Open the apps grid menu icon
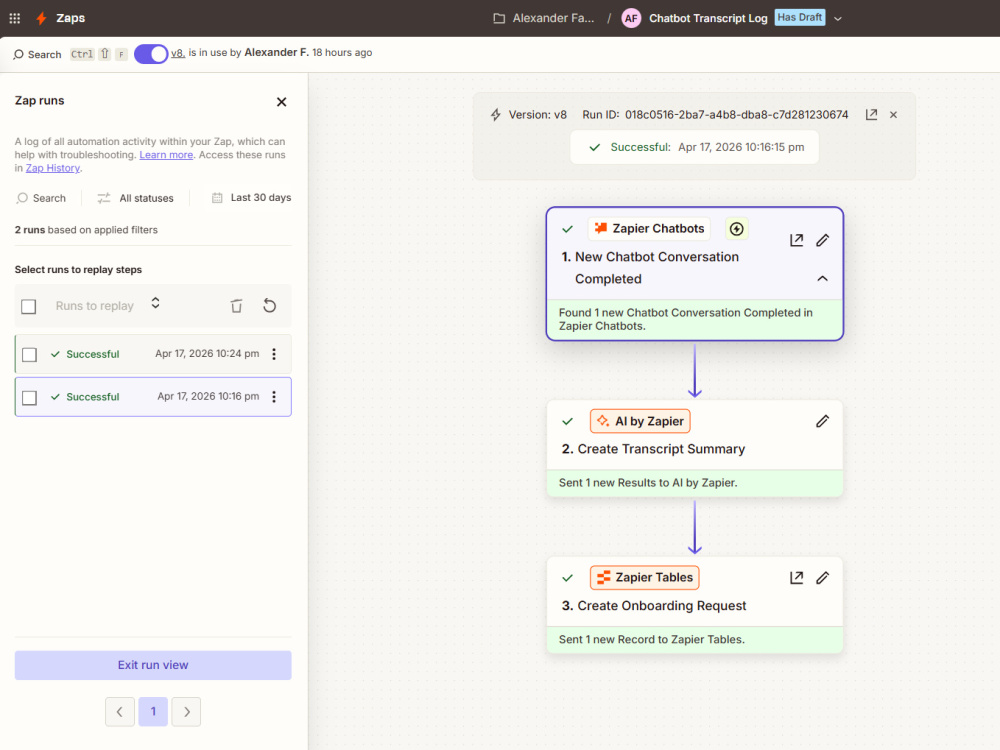1000x750 pixels. 15,18
